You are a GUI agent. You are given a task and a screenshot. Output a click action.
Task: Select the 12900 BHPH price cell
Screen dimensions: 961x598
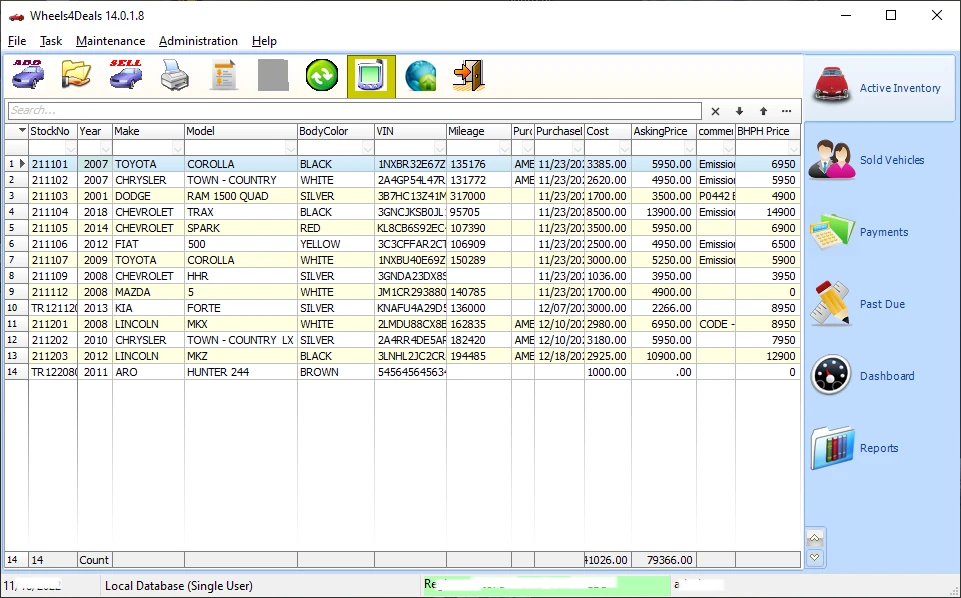[x=768, y=356]
